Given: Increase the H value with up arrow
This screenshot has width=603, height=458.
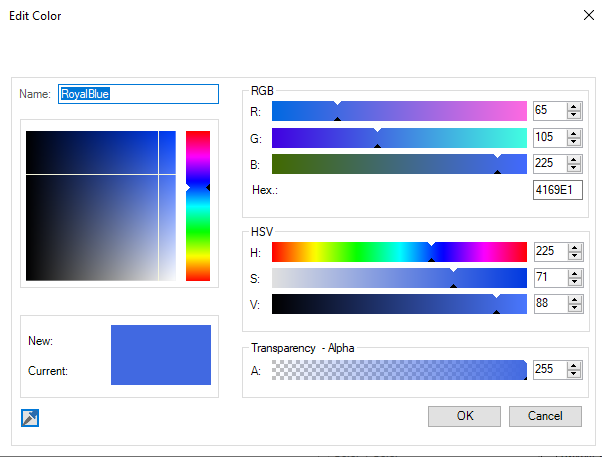Looking at the screenshot, I should (575, 248).
